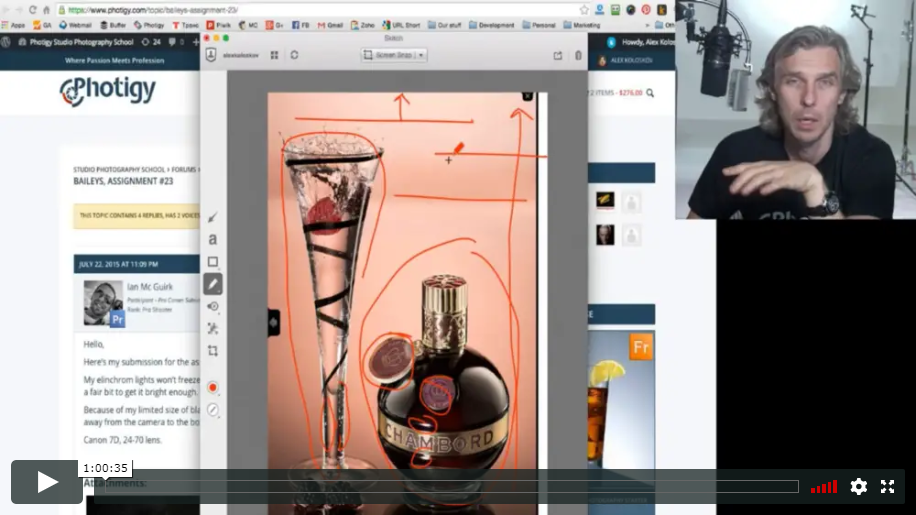Open the Webmail bookmark
916x515 pixels.
(x=75, y=25)
